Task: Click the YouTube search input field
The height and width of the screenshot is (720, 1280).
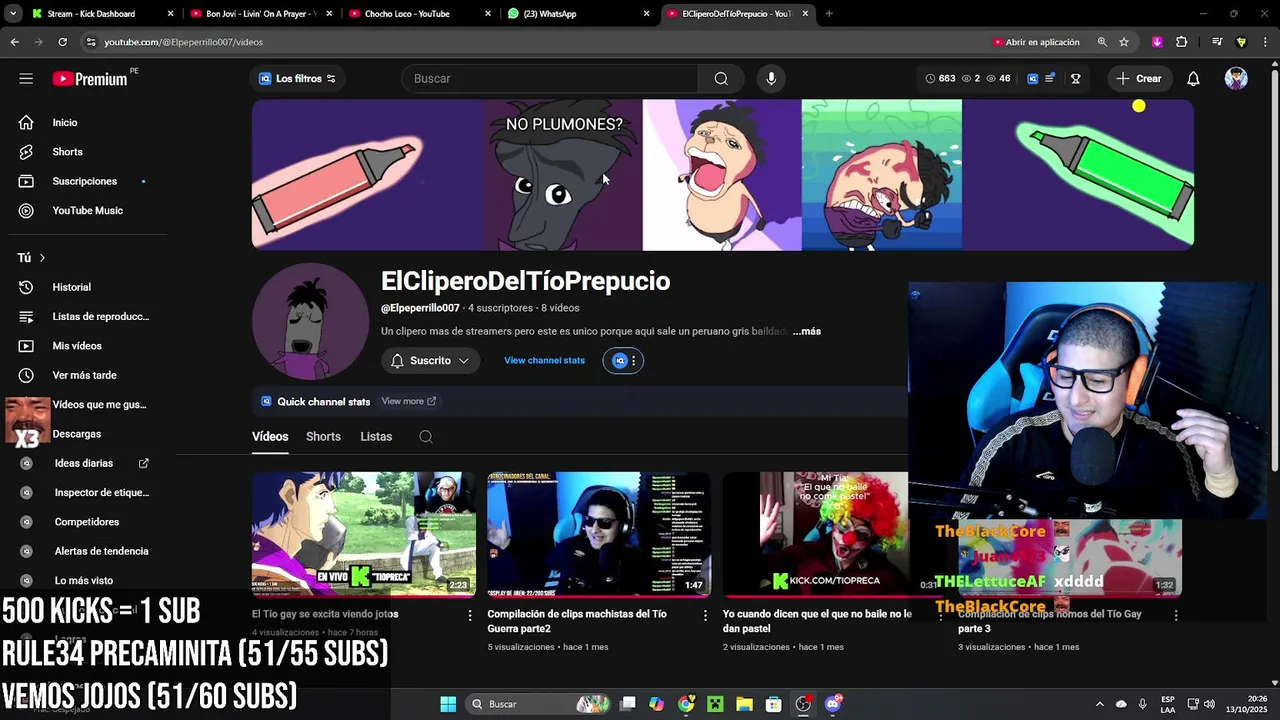Action: tap(550, 78)
